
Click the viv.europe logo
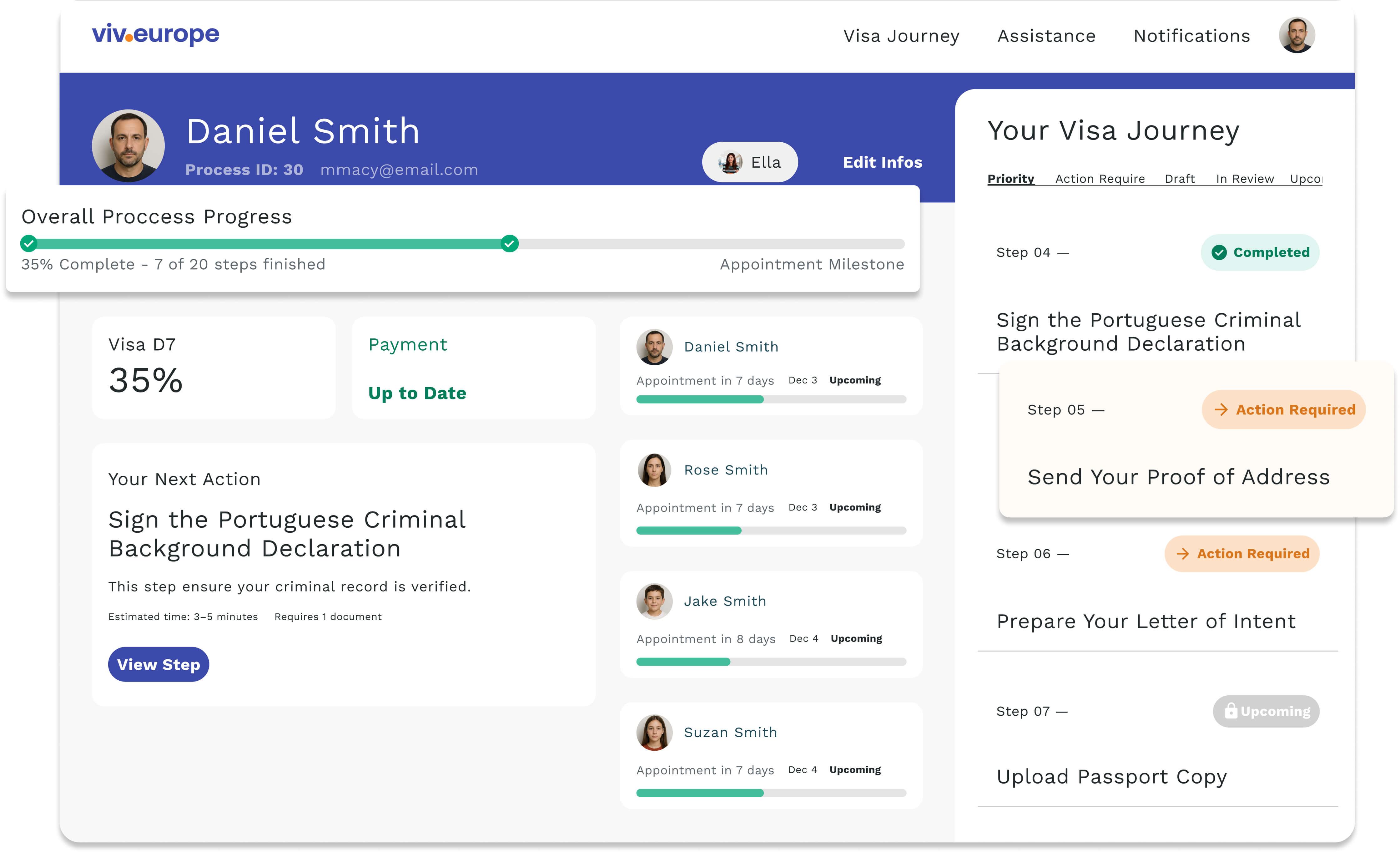pyautogui.click(x=155, y=34)
